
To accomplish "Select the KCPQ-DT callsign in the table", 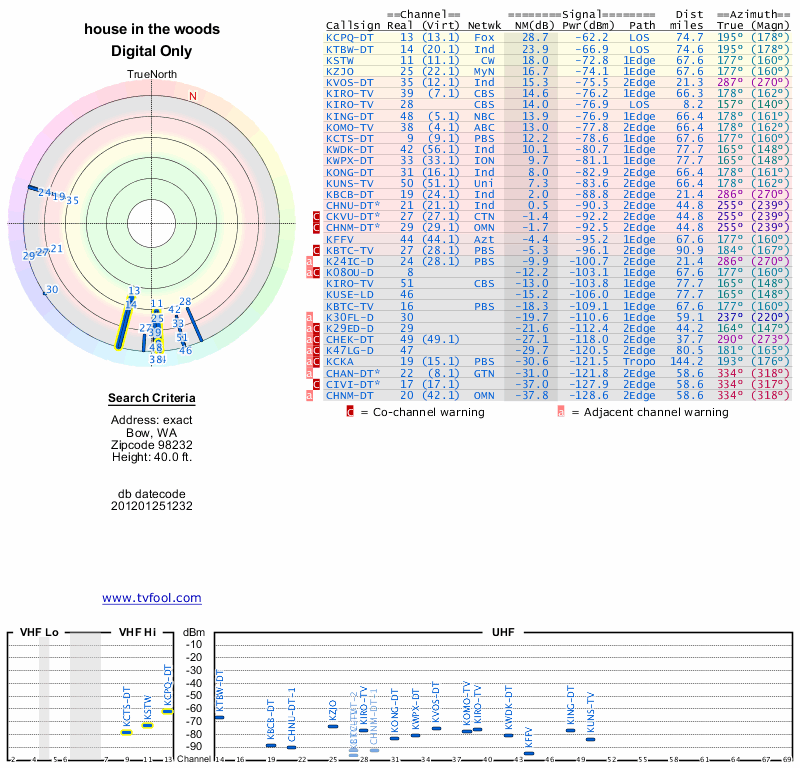I will pos(353,37).
